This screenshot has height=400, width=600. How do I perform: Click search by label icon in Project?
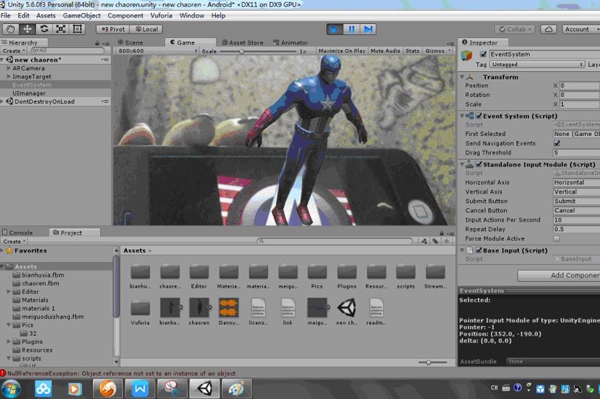click(435, 241)
